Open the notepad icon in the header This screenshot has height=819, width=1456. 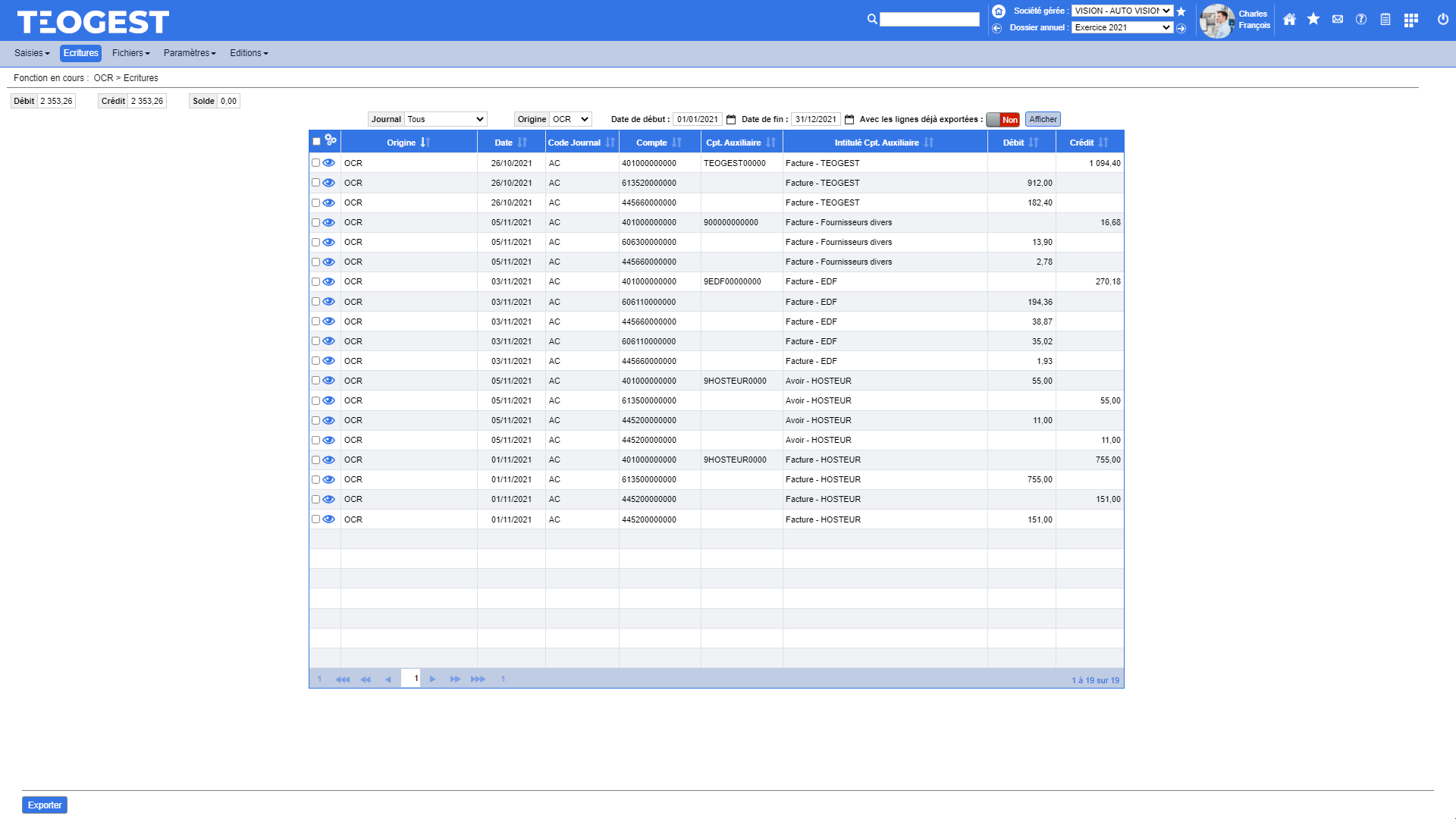tap(1385, 19)
